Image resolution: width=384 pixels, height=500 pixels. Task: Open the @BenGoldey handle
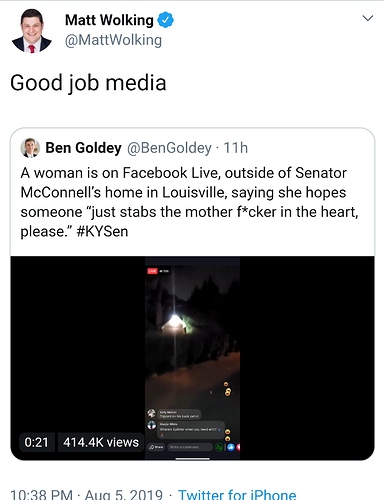[x=169, y=148]
